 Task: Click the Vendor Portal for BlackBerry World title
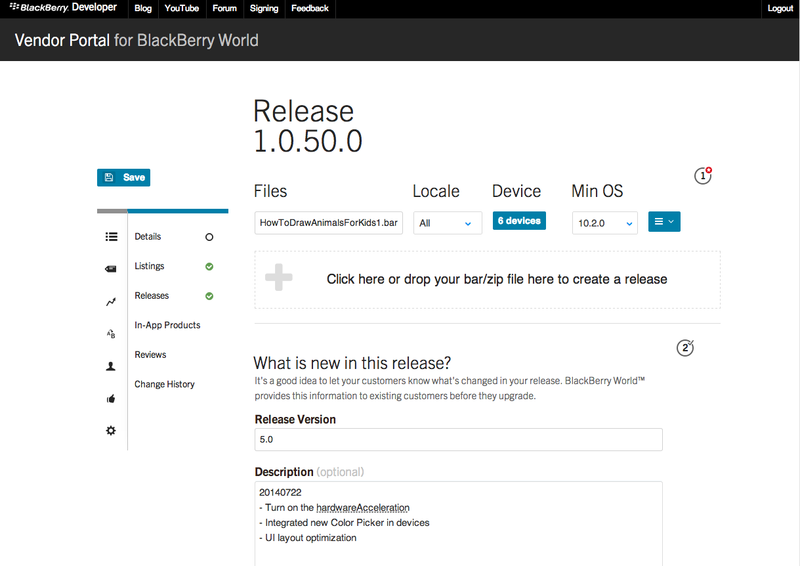(137, 40)
